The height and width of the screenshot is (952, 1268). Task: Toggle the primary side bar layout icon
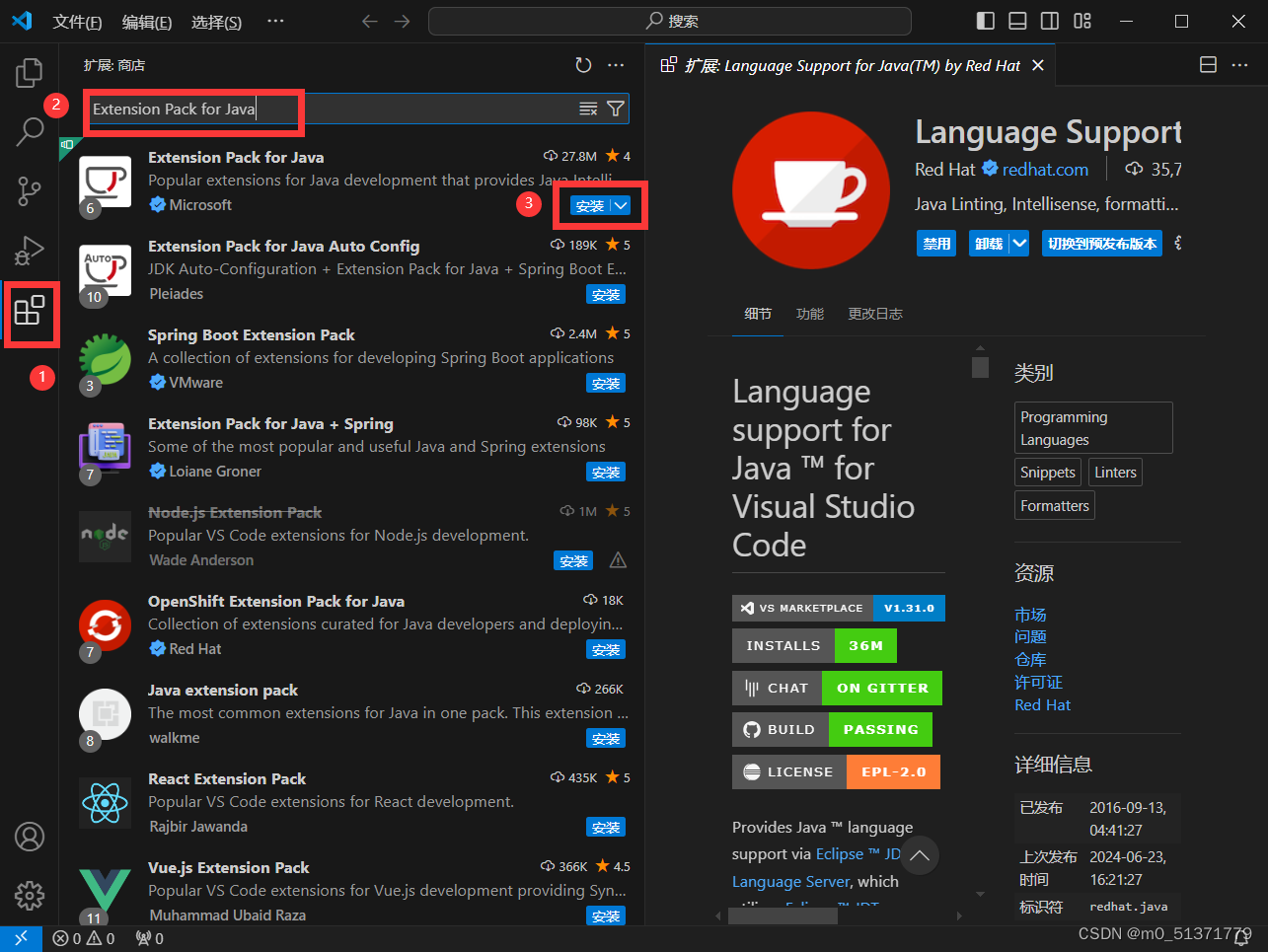coord(985,21)
